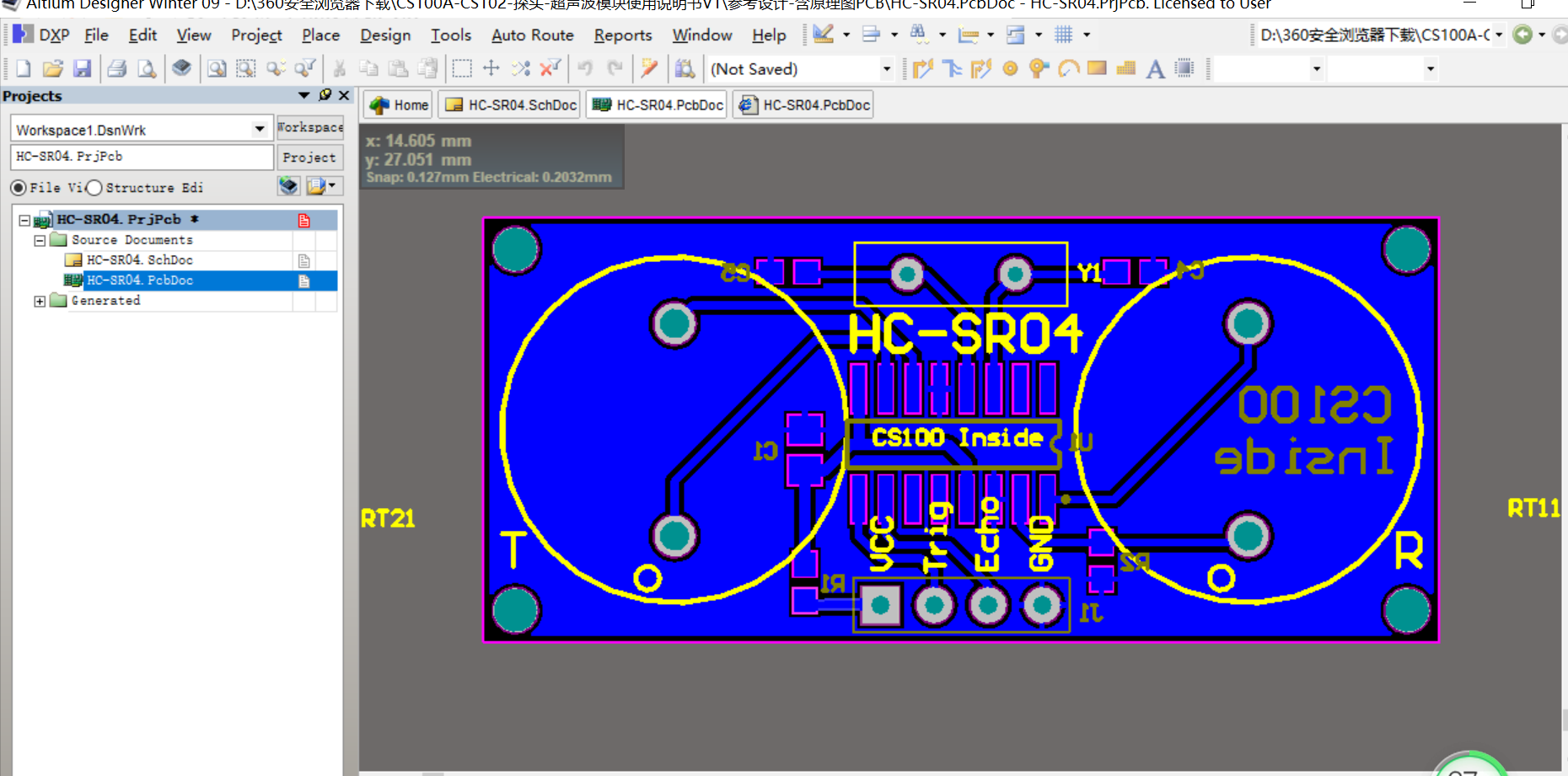Image resolution: width=1568 pixels, height=776 pixels.
Task: Select HC-SR04.PcbDoc in the project tree
Action: click(x=140, y=281)
